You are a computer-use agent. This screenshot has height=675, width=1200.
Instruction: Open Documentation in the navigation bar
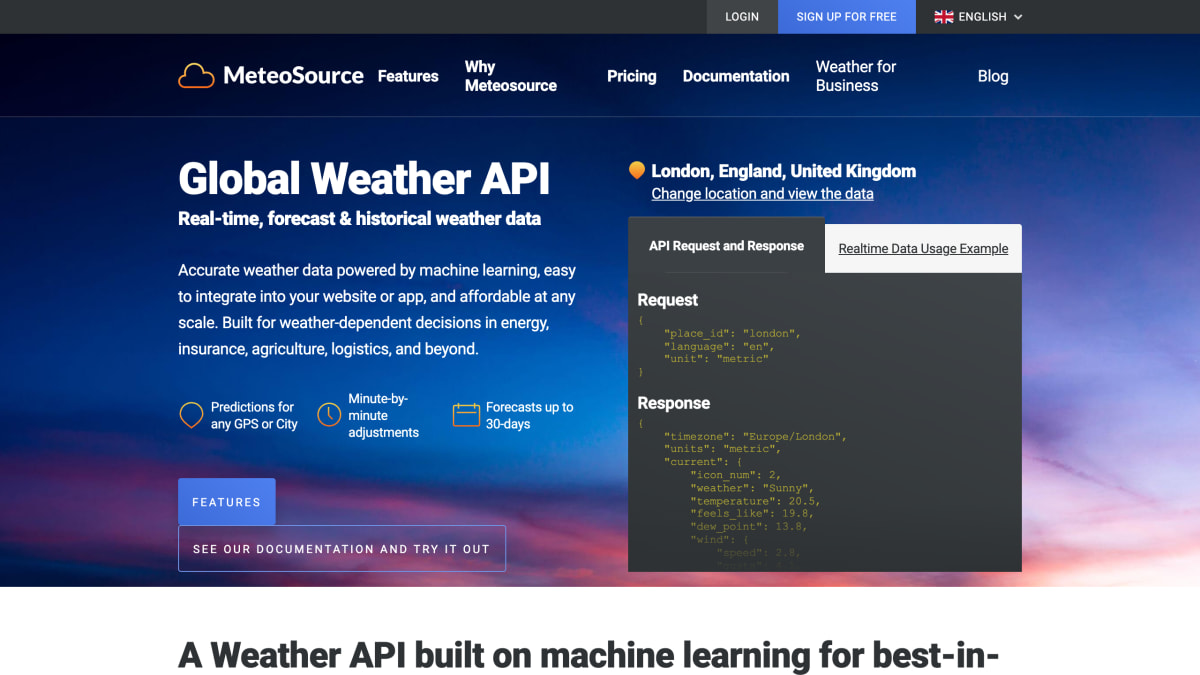point(736,76)
